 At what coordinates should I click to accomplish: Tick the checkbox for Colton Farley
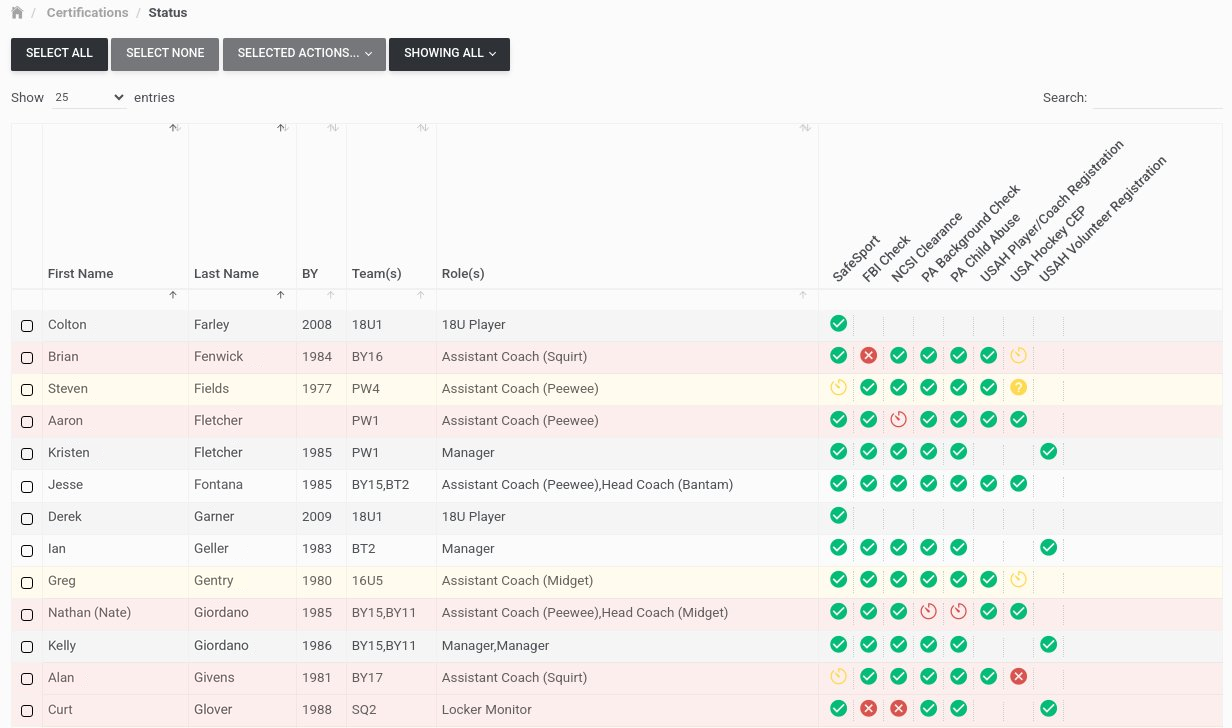click(x=27, y=326)
